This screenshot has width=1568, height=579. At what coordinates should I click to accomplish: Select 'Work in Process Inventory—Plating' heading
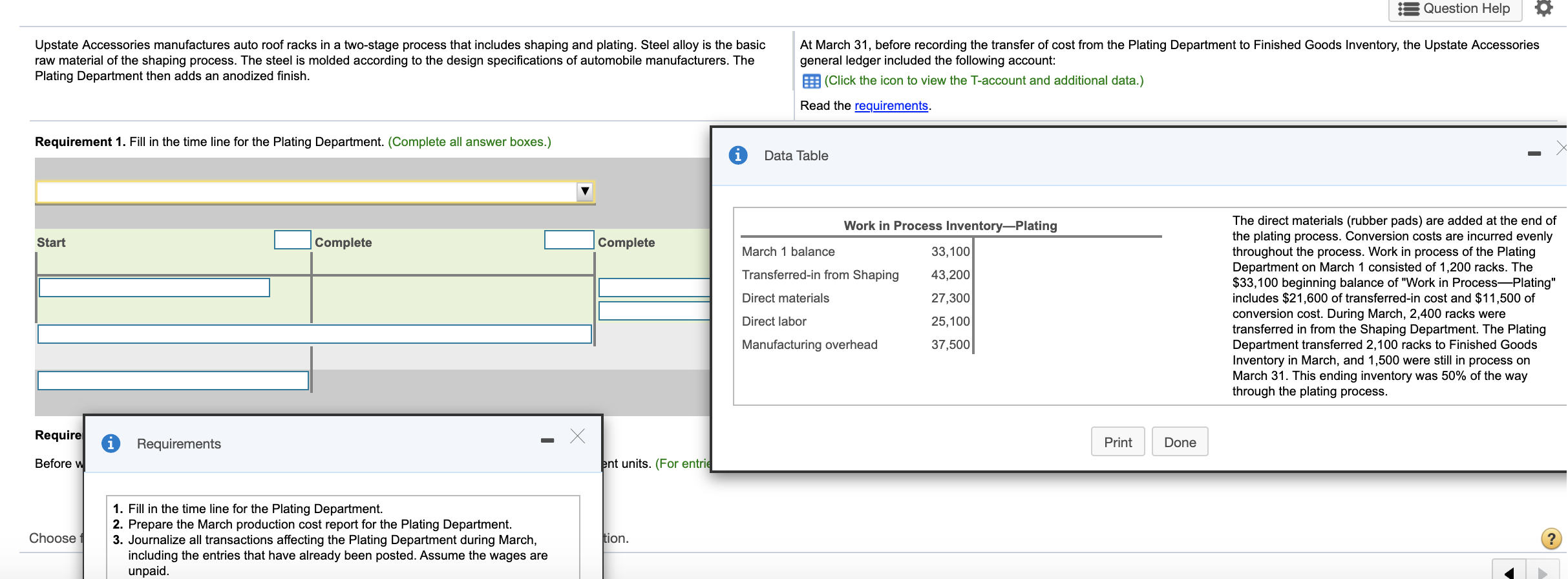[x=950, y=226]
